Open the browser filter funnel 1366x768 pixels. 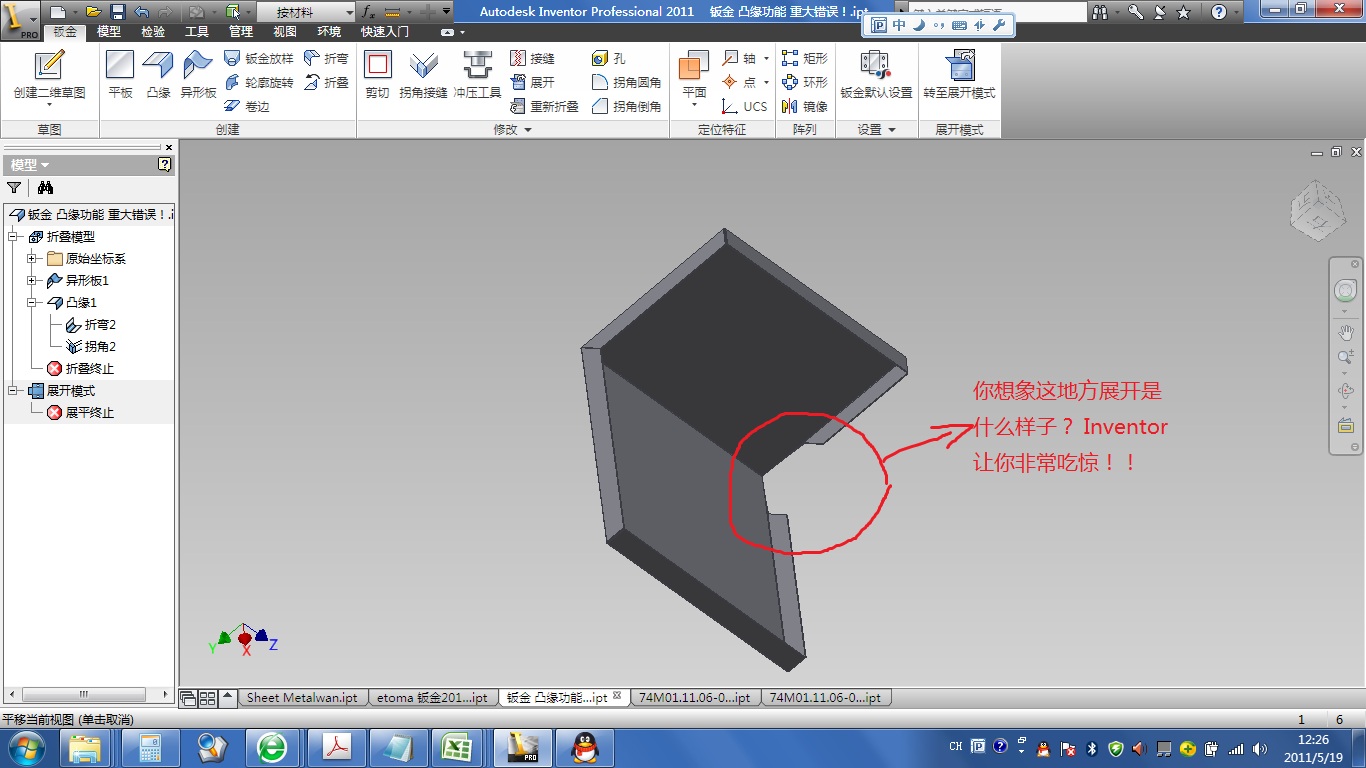[x=14, y=187]
